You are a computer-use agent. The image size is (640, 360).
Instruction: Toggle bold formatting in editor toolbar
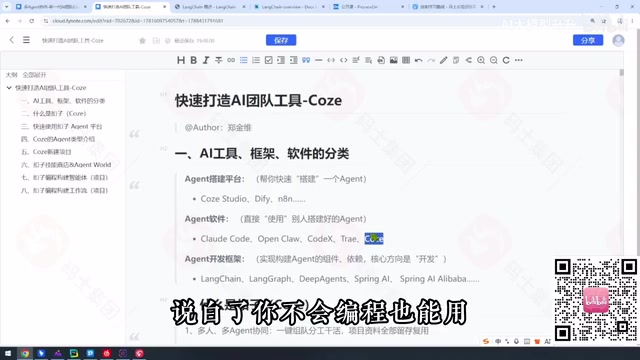193,60
